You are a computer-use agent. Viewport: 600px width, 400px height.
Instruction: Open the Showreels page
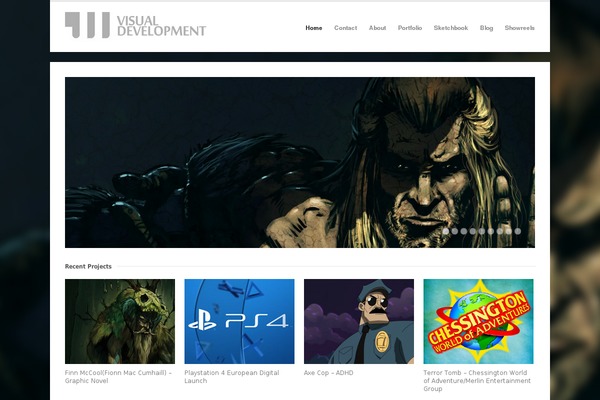click(520, 28)
